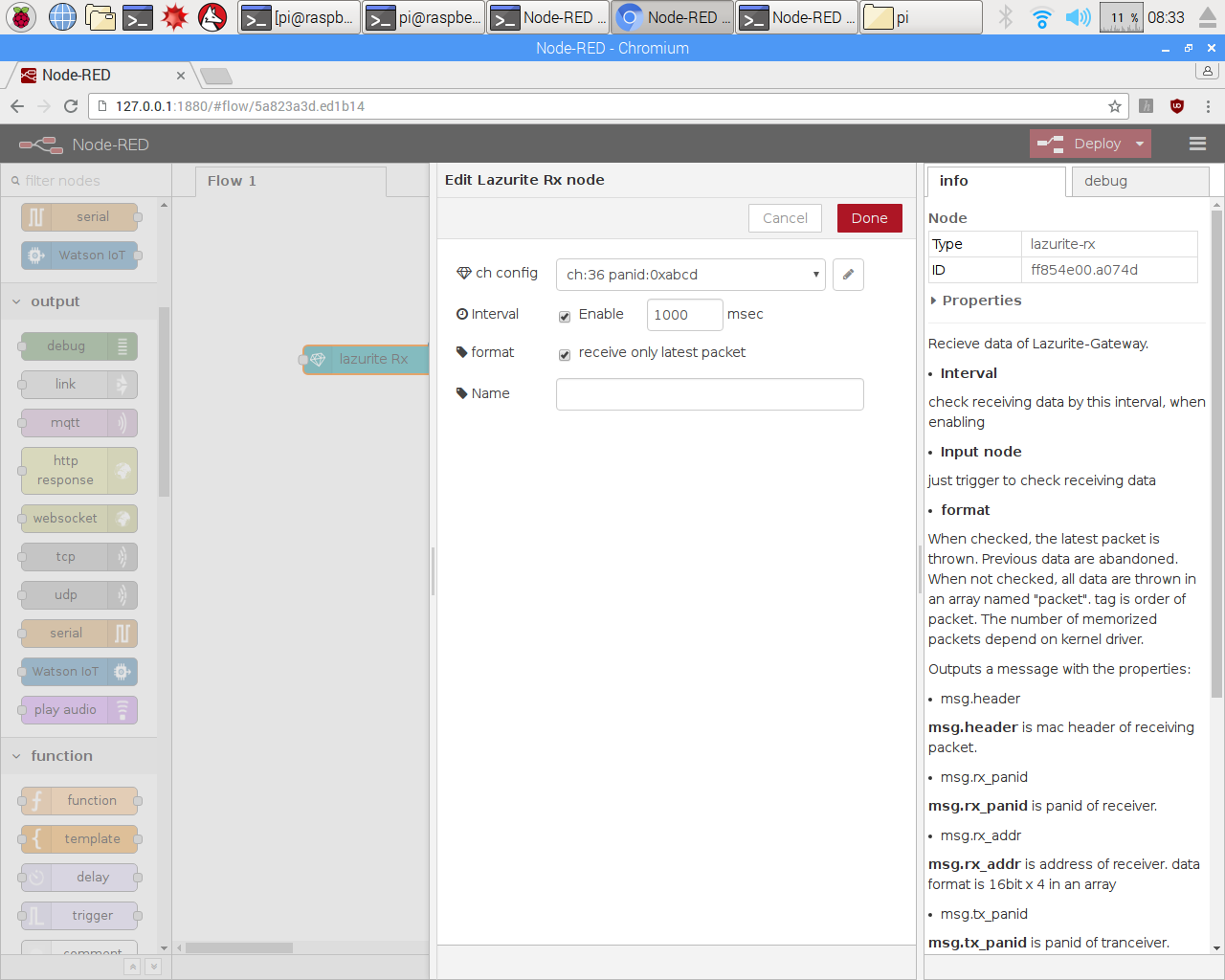
Task: Select the tcp output node
Action: coord(80,557)
